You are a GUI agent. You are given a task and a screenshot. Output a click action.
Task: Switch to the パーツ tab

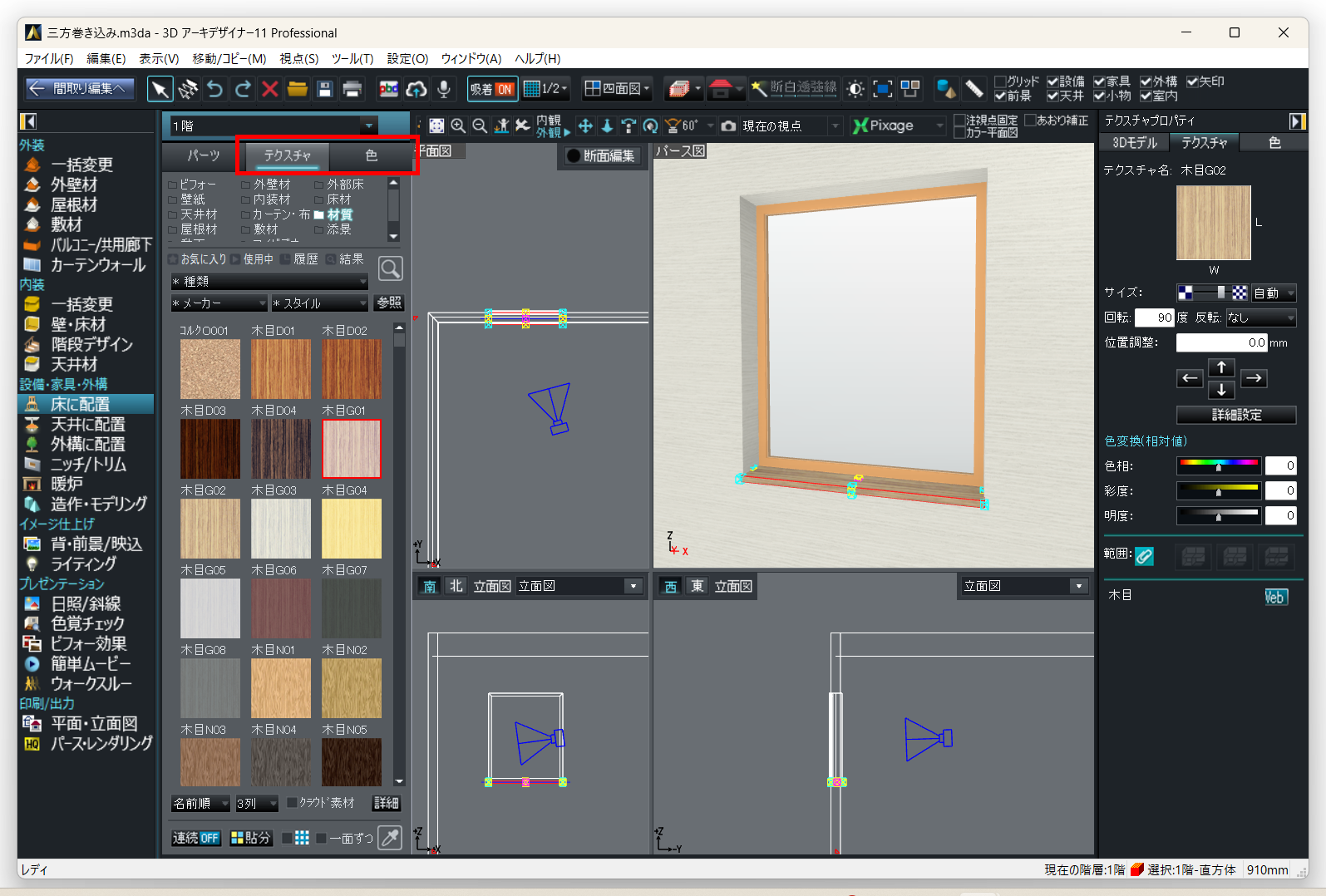tap(203, 155)
